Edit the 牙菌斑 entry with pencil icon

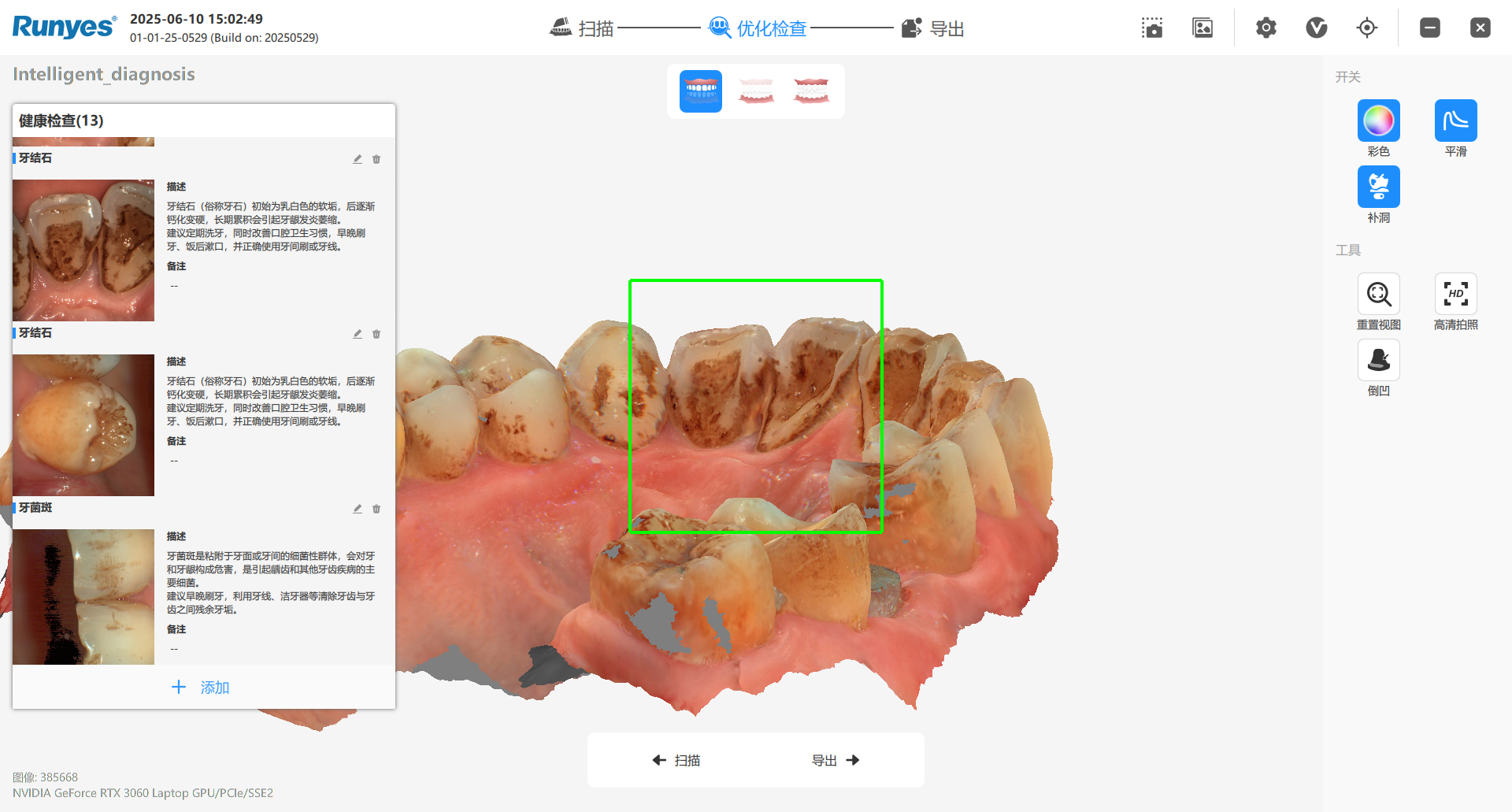click(358, 509)
